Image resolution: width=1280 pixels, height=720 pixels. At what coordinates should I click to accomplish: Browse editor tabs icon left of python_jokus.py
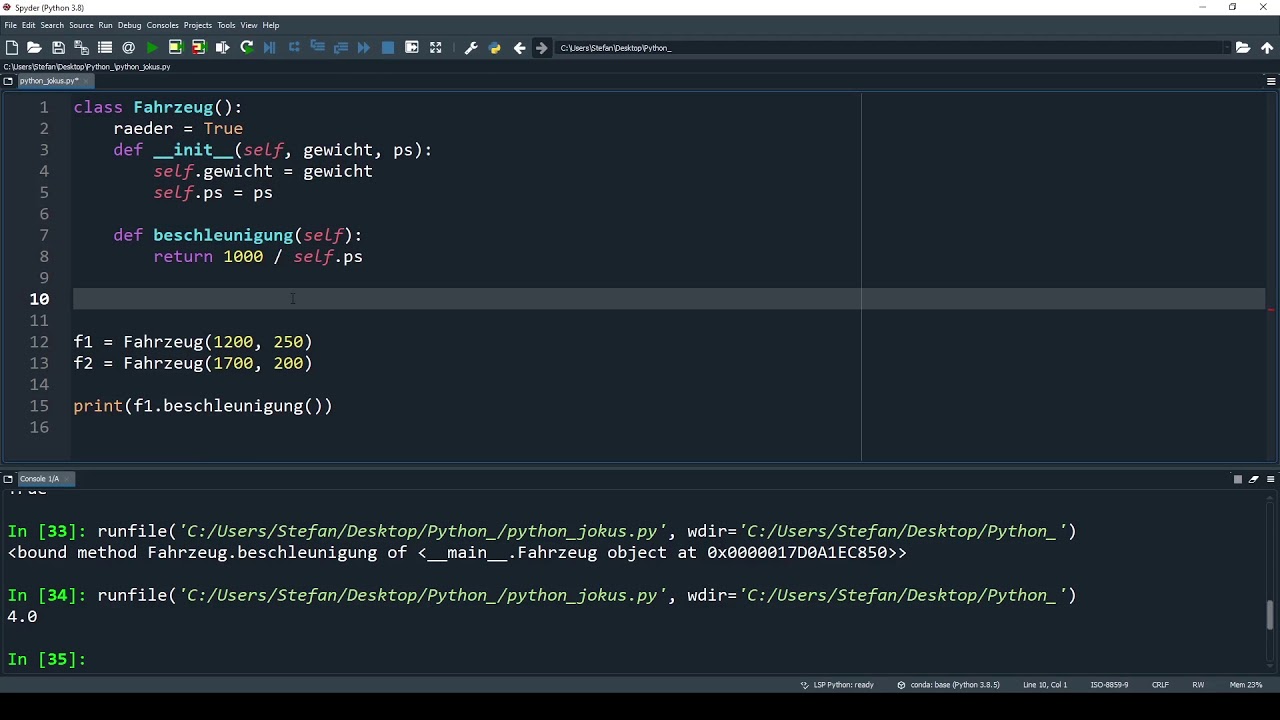point(8,81)
